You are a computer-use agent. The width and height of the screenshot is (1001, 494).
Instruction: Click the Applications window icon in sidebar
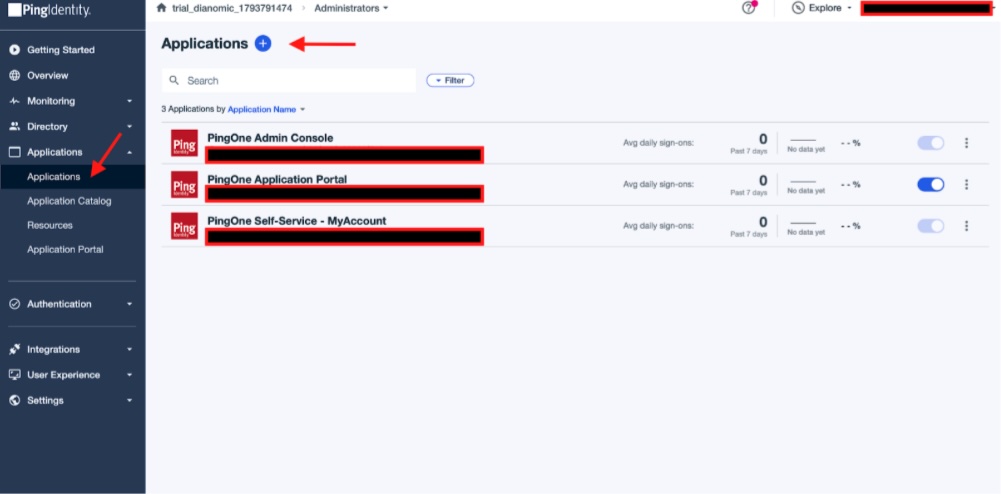[x=15, y=152]
